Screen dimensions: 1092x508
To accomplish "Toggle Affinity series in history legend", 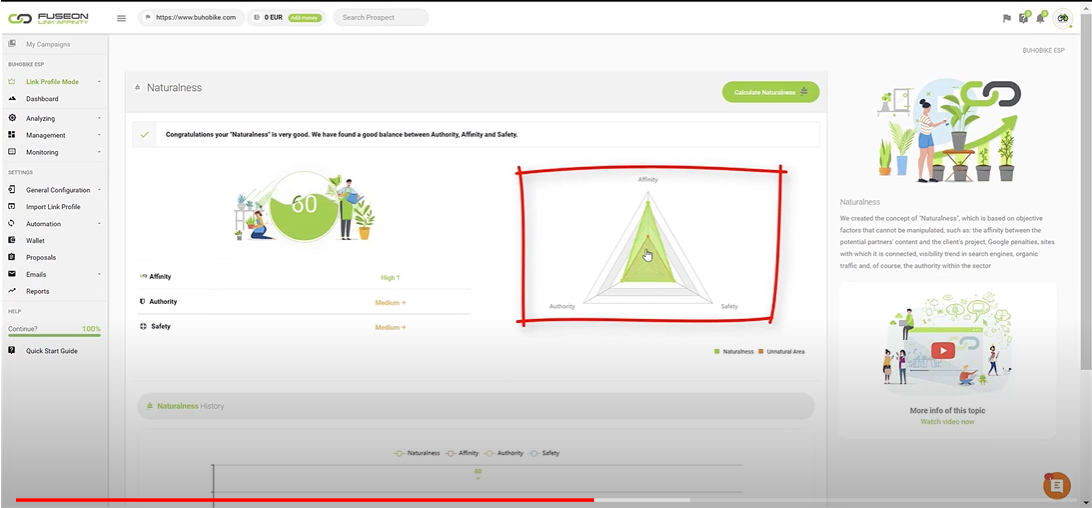I will coord(462,453).
